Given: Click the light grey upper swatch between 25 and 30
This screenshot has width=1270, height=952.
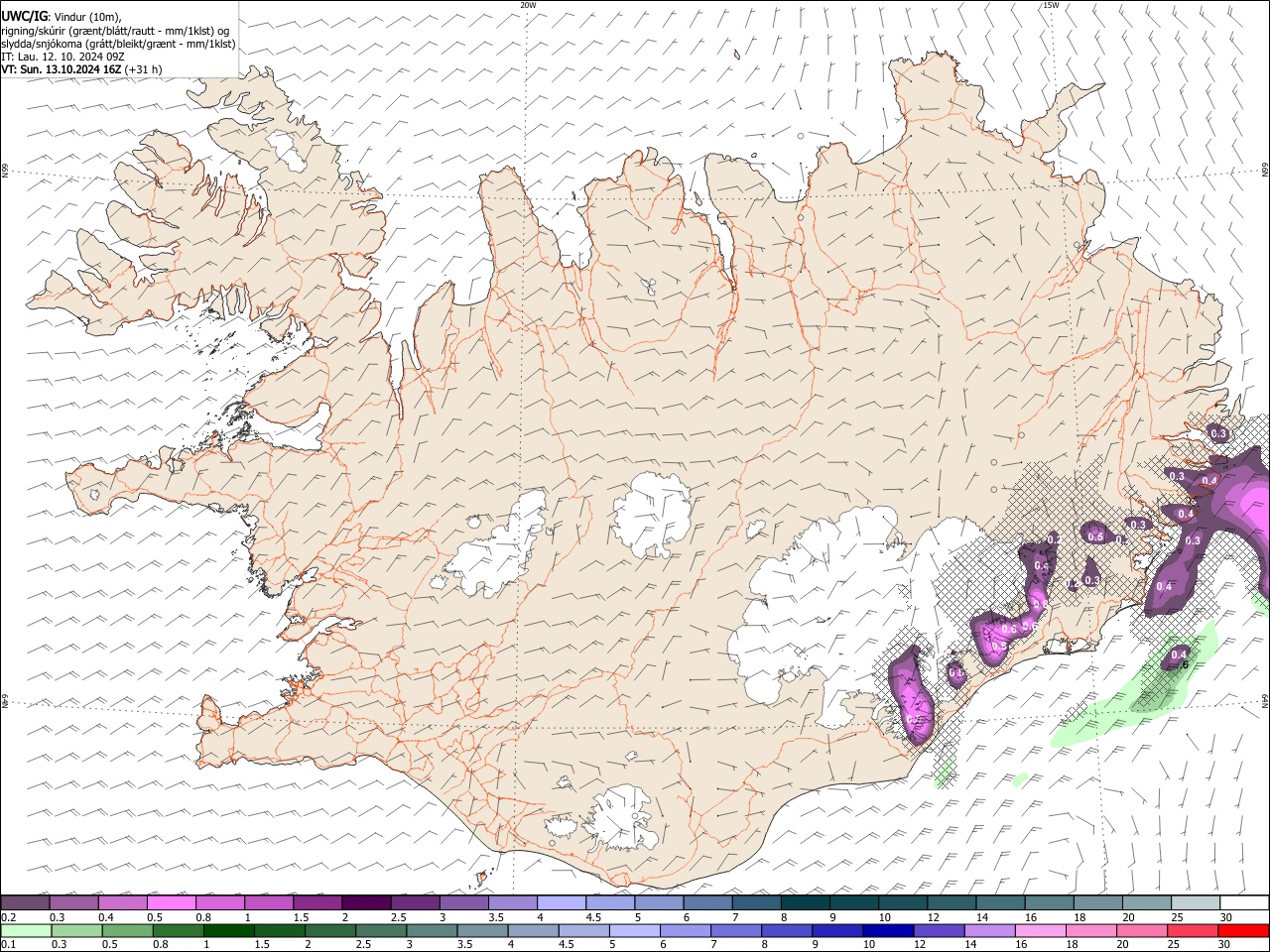Looking at the screenshot, I should point(1196,902).
